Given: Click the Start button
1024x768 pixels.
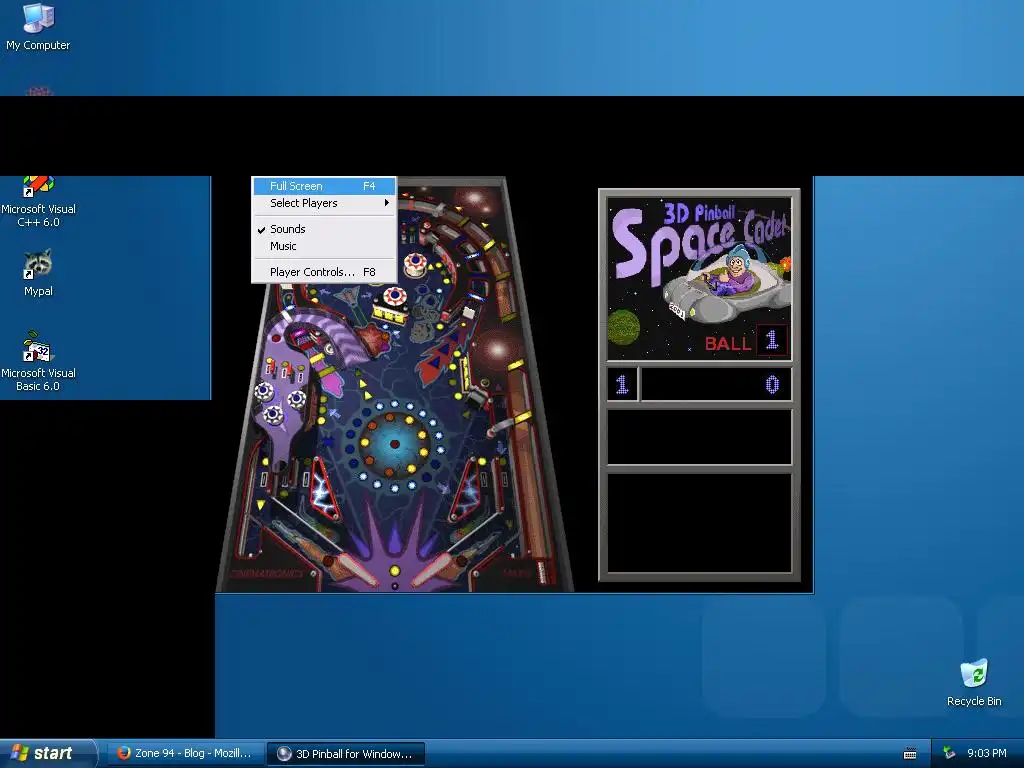Looking at the screenshot, I should click(47, 753).
